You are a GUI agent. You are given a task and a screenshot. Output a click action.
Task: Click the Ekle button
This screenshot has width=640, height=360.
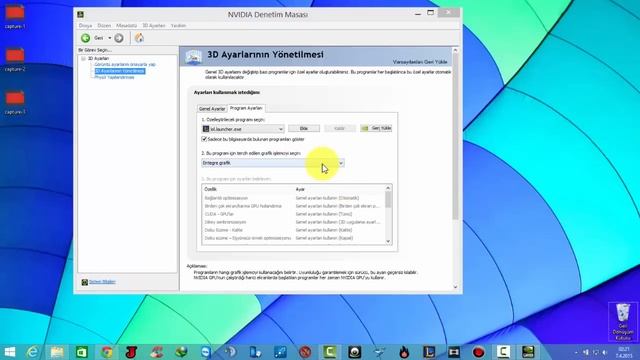(x=304, y=128)
